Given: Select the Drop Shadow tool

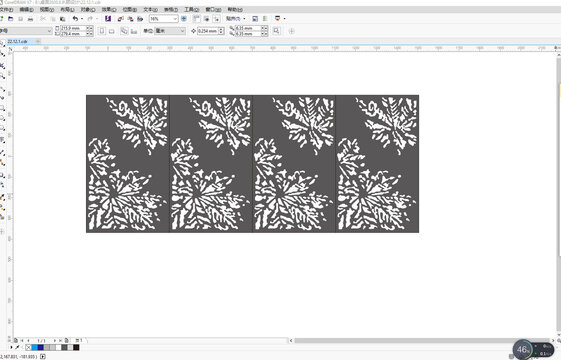Looking at the screenshot, I should click(2, 175).
